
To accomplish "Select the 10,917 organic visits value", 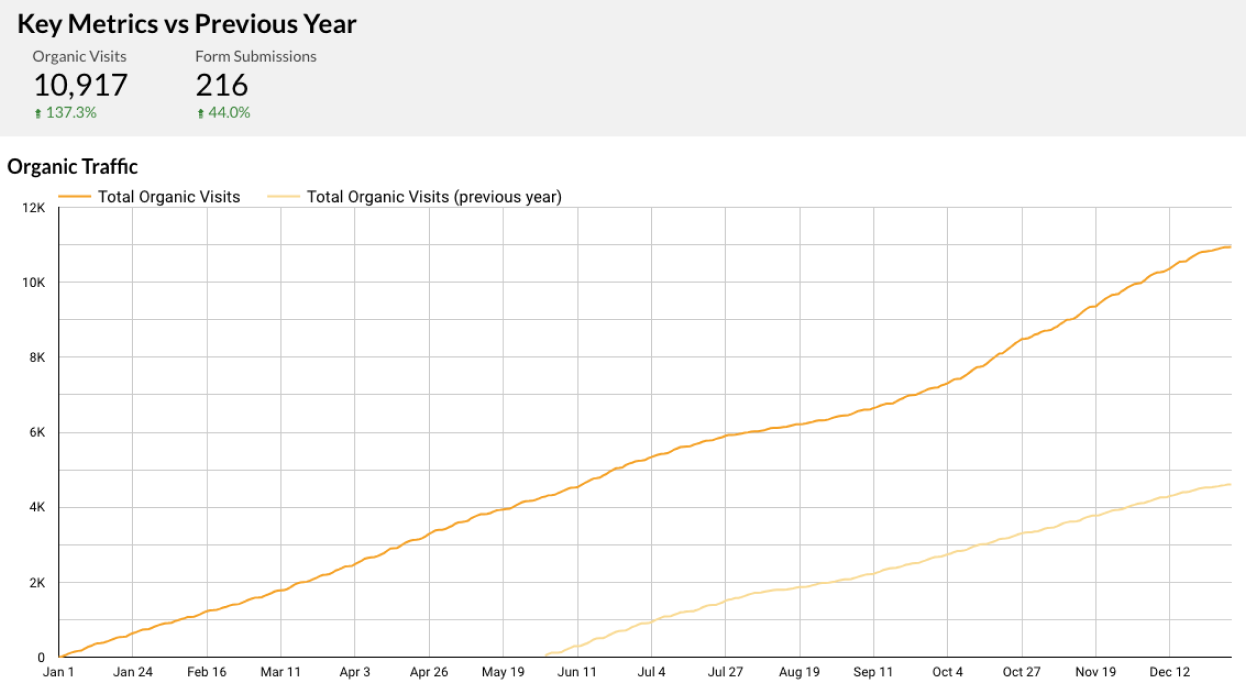I will pyautogui.click(x=80, y=85).
